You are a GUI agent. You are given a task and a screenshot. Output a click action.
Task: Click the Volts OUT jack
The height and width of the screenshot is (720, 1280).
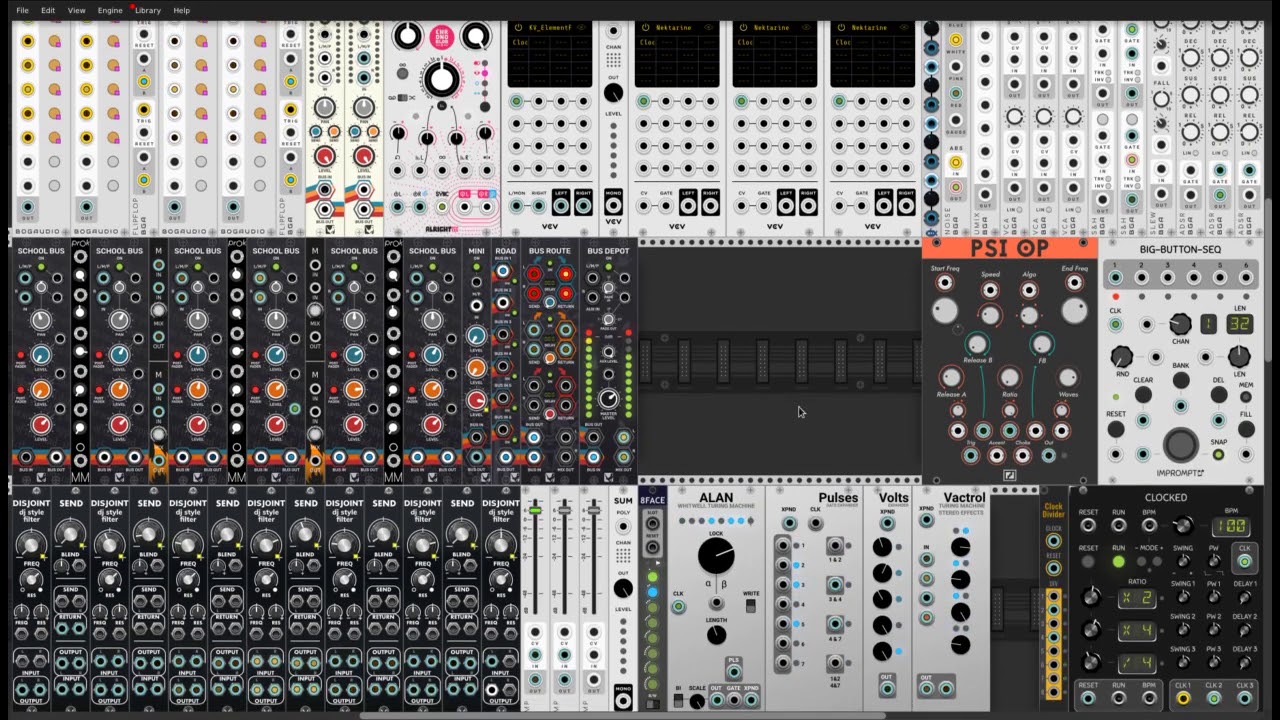pos(886,689)
